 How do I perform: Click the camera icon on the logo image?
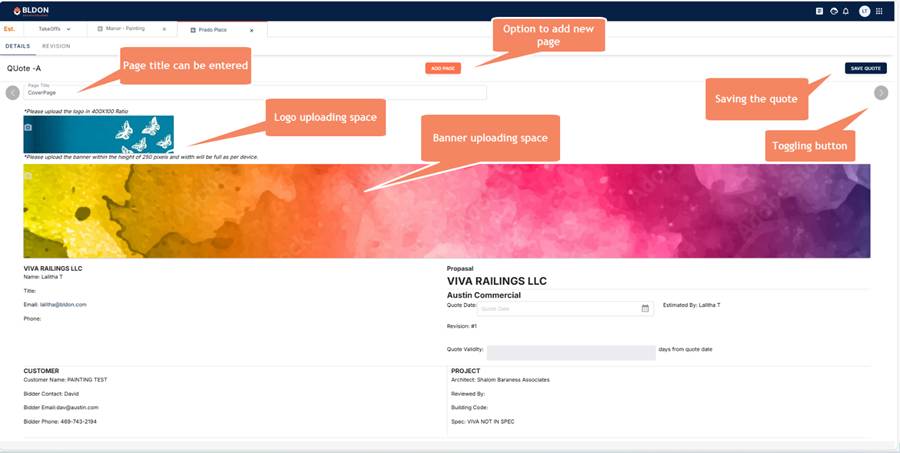pos(28,128)
